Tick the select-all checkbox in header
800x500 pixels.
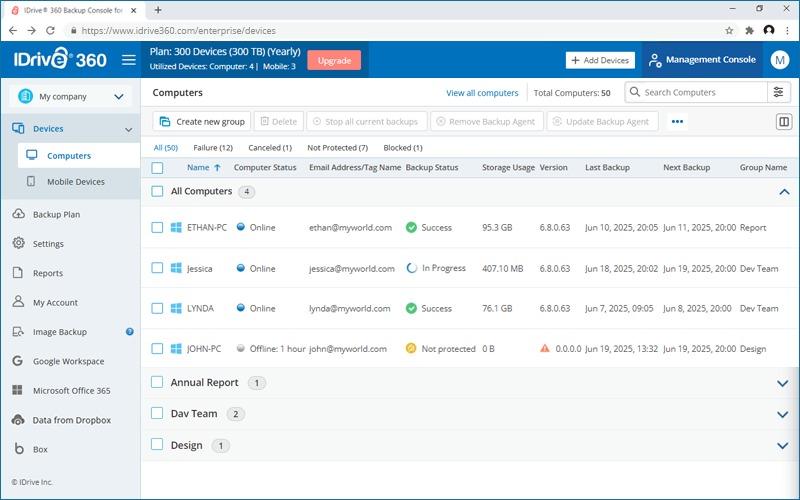point(157,168)
